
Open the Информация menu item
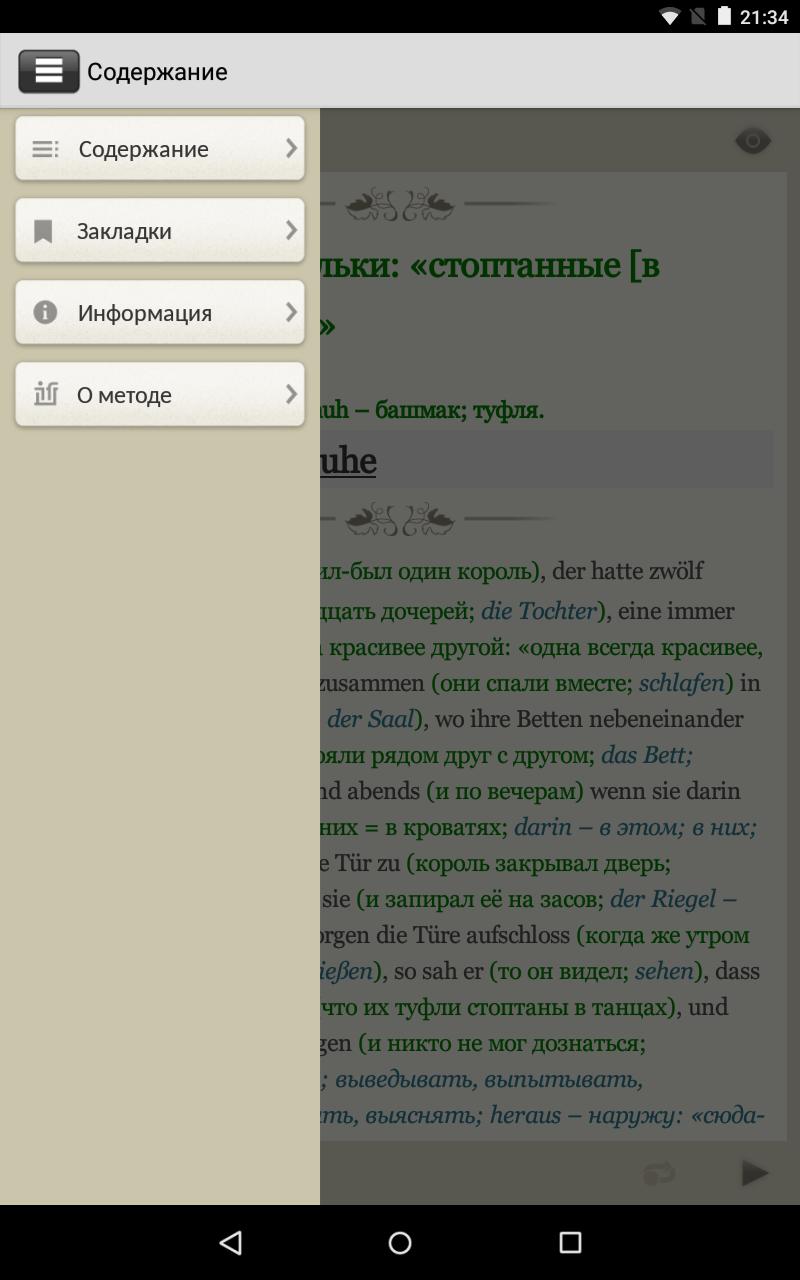click(160, 313)
